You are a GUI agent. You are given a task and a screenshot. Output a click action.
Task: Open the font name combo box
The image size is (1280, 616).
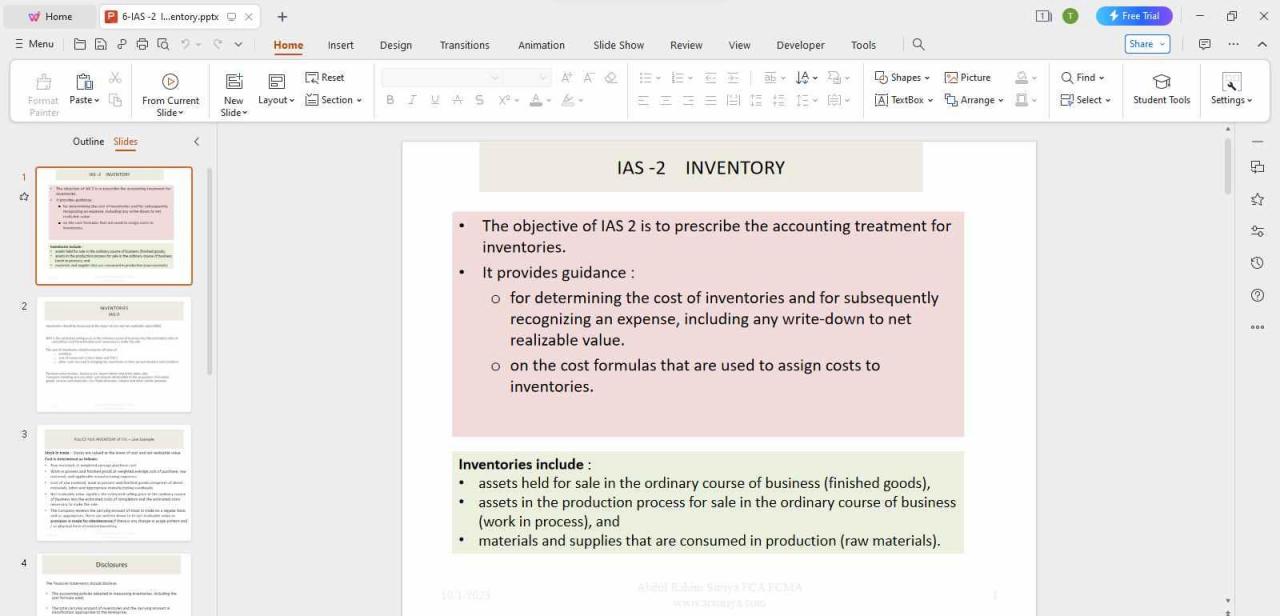441,77
